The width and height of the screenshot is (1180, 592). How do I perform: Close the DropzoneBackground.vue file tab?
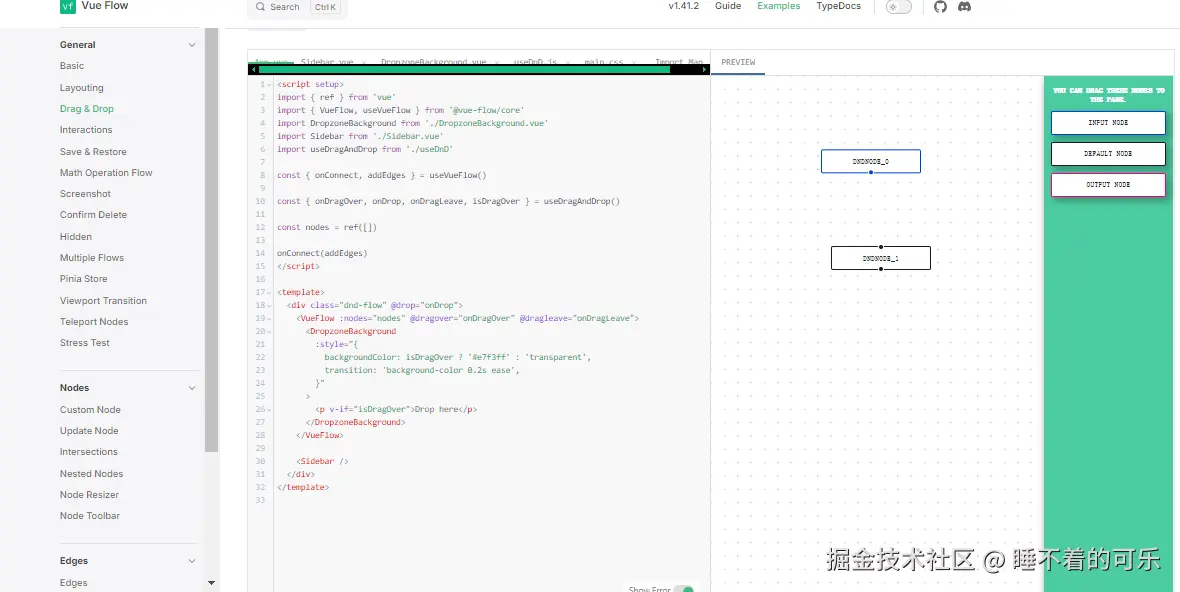pyautogui.click(x=497, y=62)
